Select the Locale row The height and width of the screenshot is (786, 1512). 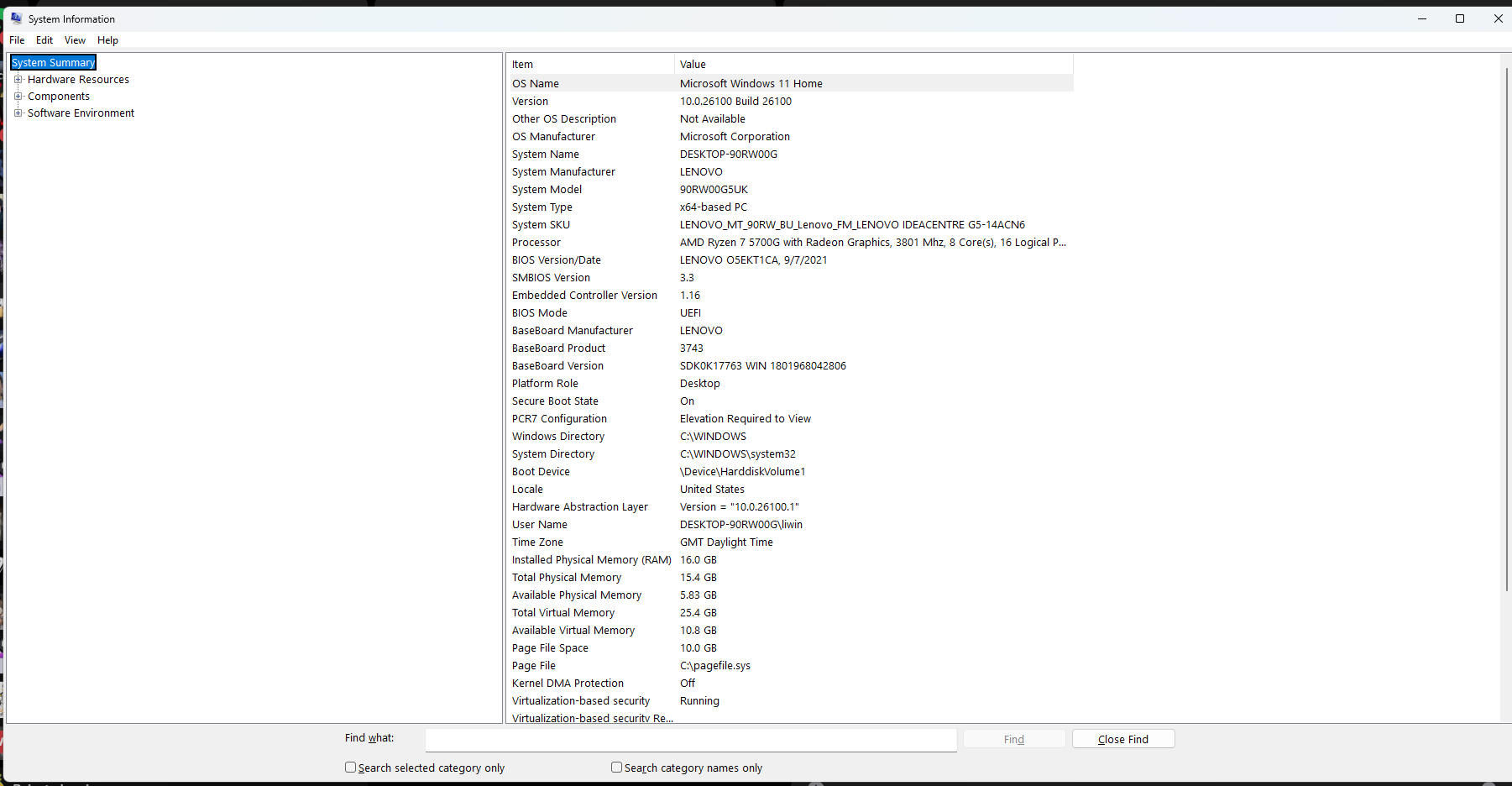[792, 490]
